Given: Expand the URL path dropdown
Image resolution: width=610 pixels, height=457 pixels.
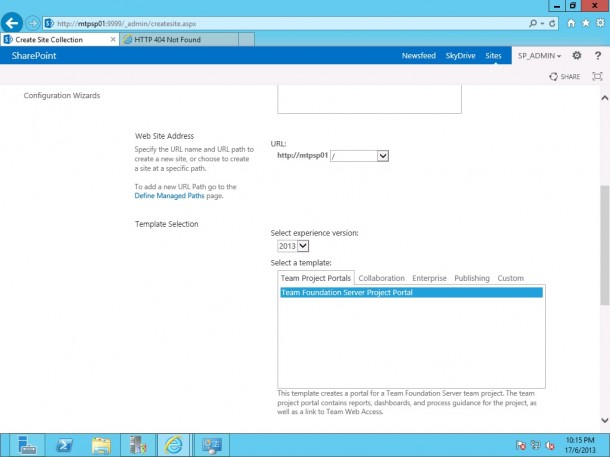Looking at the screenshot, I should pyautogui.click(x=383, y=156).
